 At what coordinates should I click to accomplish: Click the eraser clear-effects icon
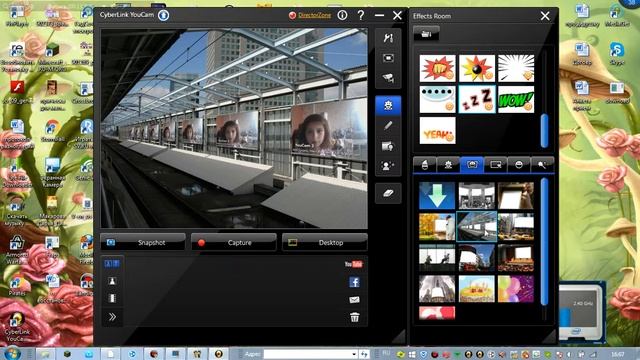[x=388, y=193]
